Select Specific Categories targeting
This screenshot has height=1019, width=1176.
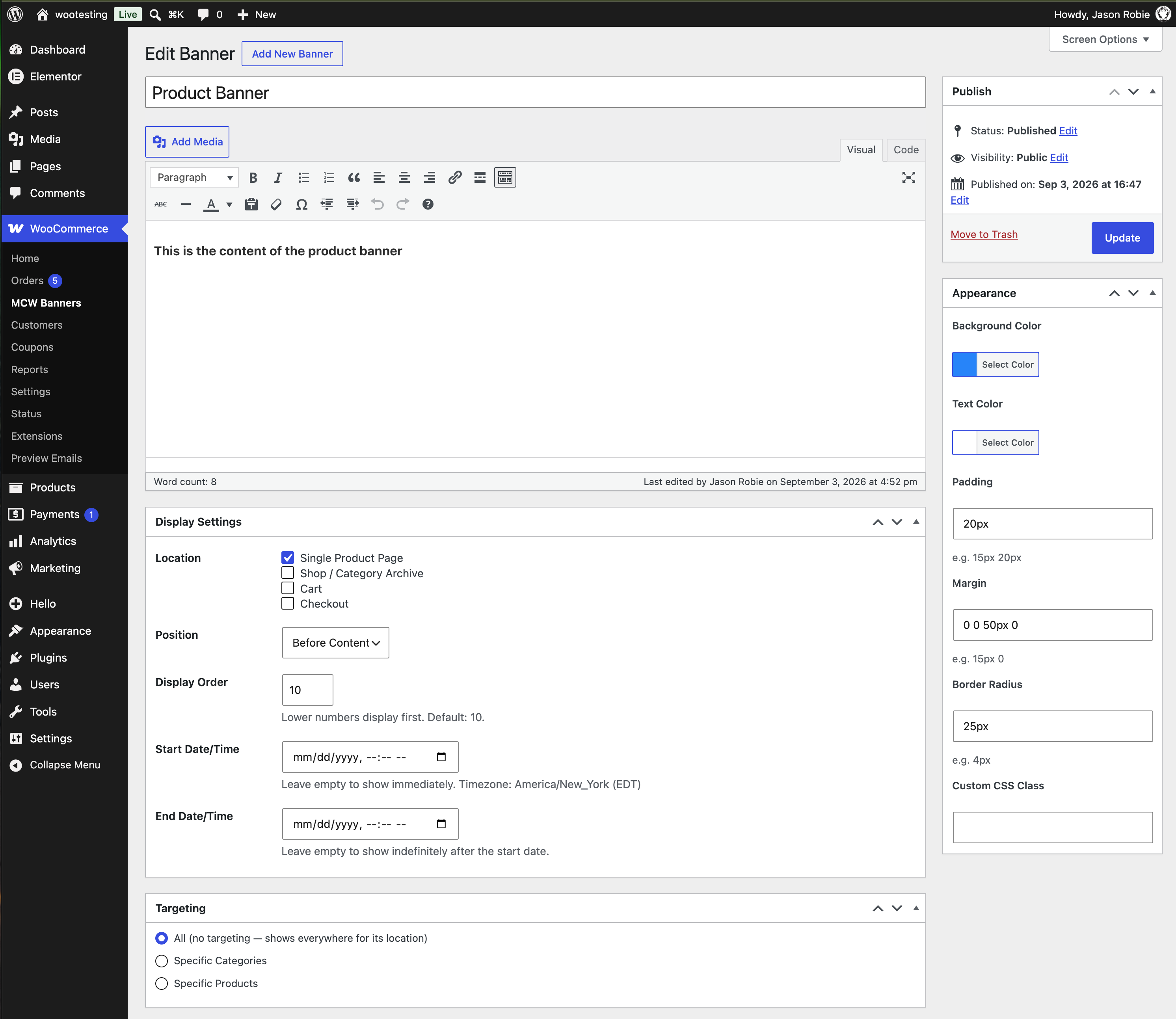click(162, 961)
